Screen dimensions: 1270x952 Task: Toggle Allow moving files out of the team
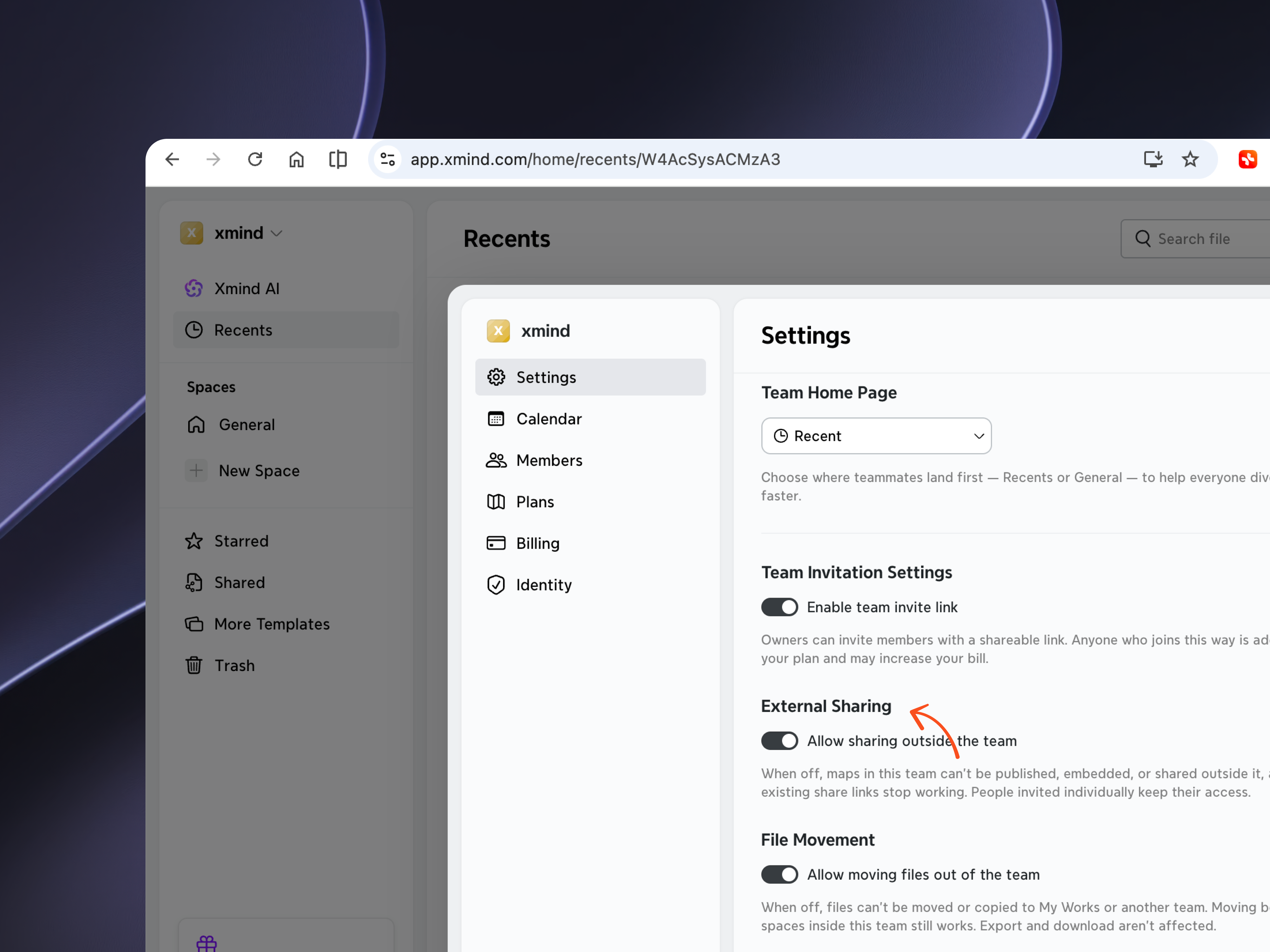pyautogui.click(x=780, y=875)
